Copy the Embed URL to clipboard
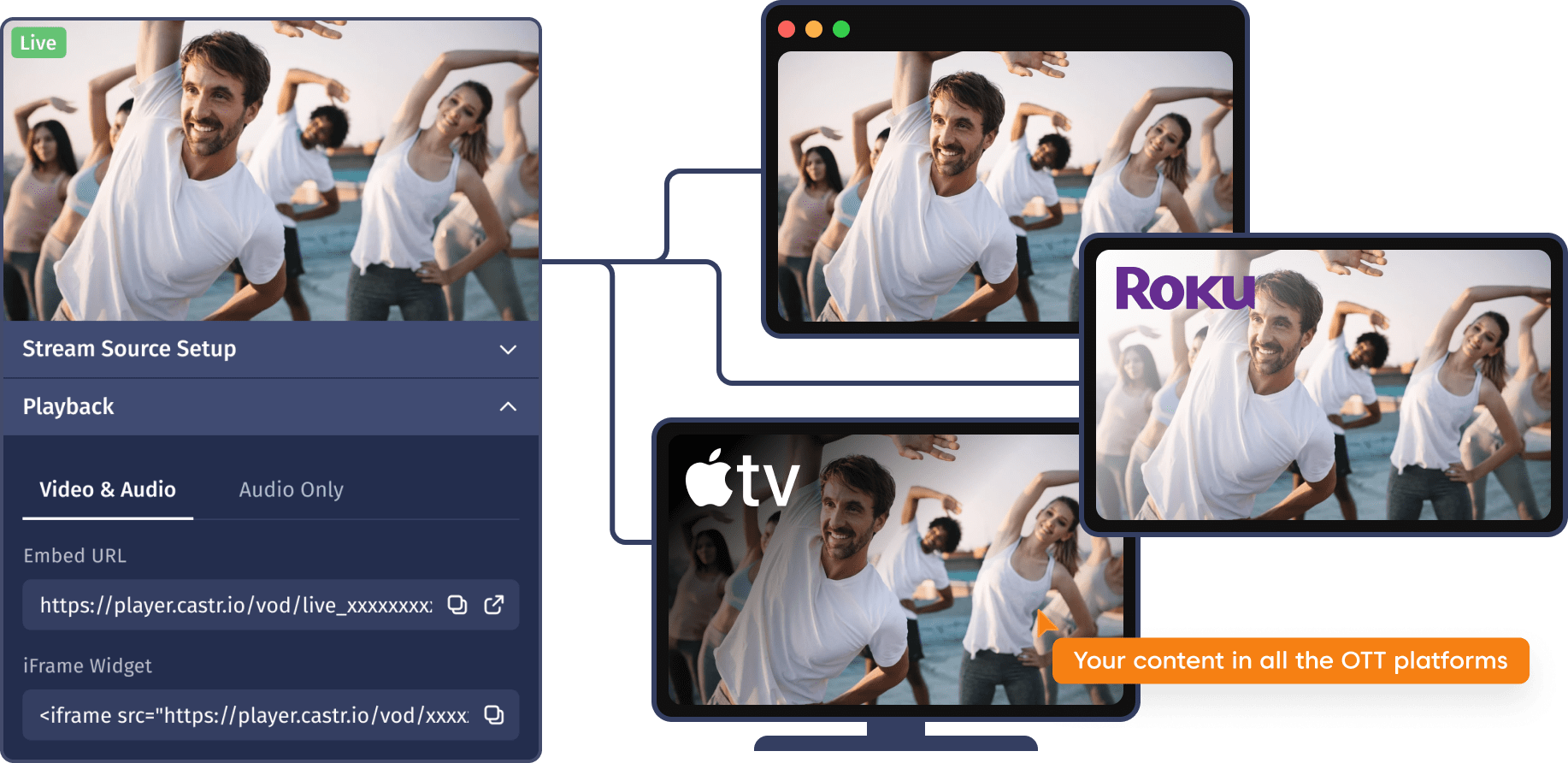1568x763 pixels. [457, 605]
